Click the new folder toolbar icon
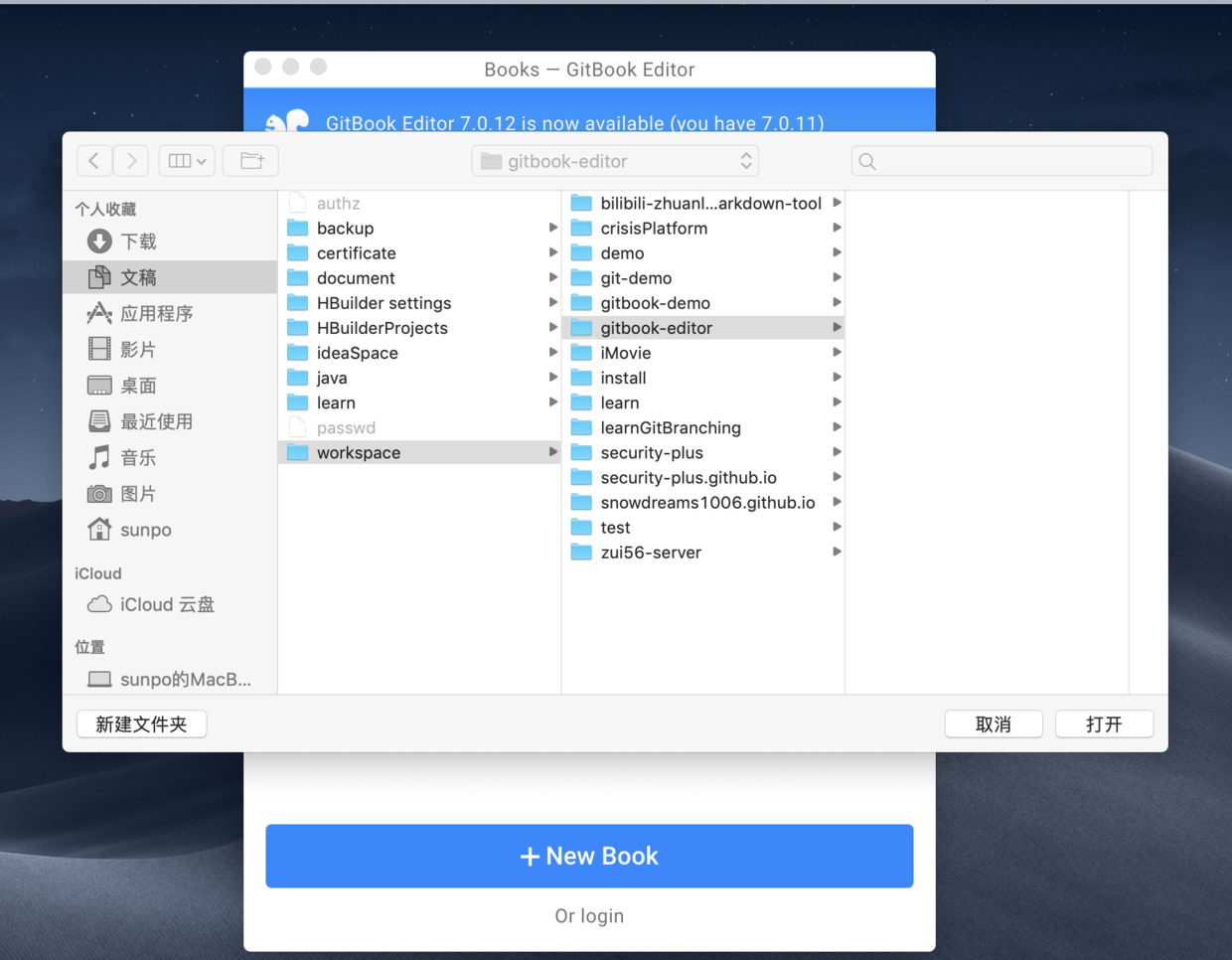The width and height of the screenshot is (1232, 960). [250, 160]
